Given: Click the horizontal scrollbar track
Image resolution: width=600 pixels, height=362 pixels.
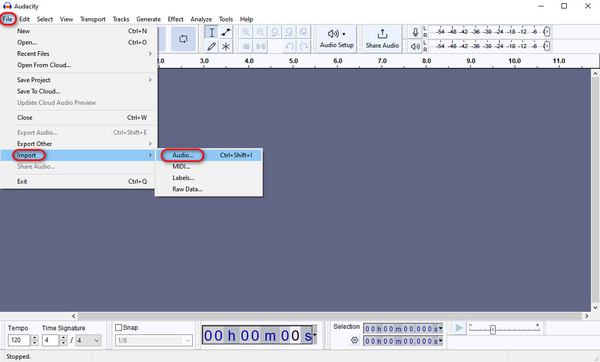Looking at the screenshot, I should [x=330, y=316].
